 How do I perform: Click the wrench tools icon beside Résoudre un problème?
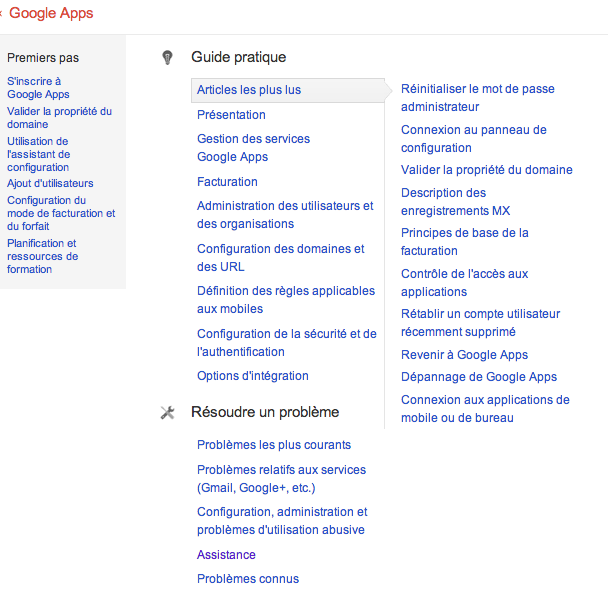click(x=168, y=413)
